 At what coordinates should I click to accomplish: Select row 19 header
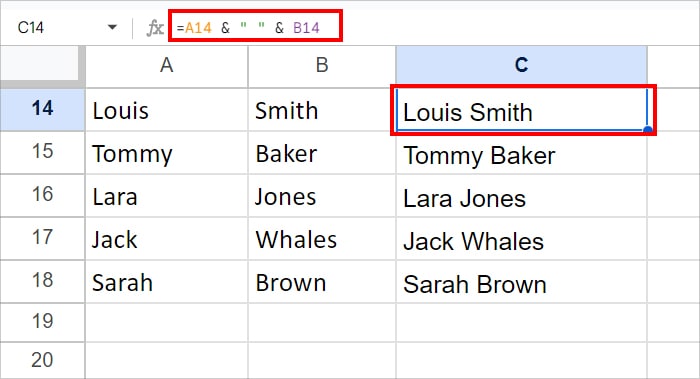pyautogui.click(x=42, y=322)
